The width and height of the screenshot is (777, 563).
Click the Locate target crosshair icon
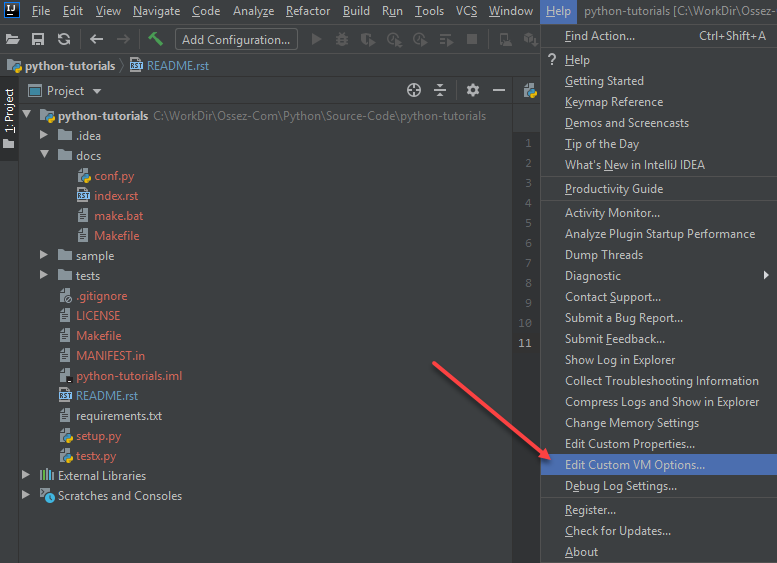pos(414,90)
